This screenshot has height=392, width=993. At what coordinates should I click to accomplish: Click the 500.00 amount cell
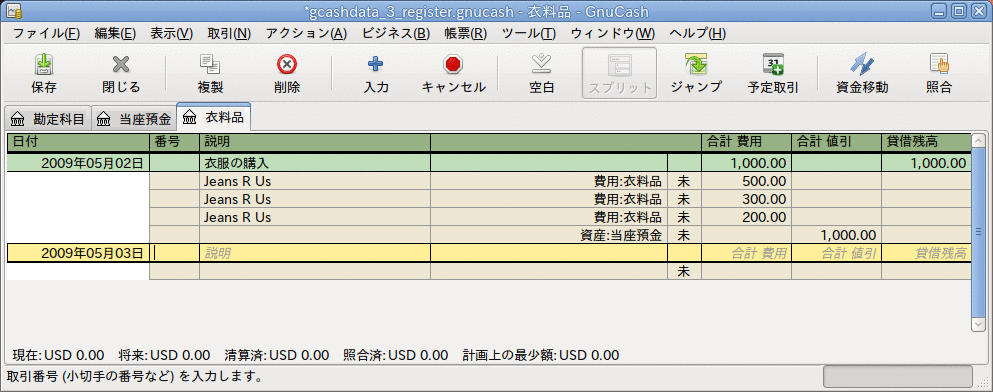(746, 181)
